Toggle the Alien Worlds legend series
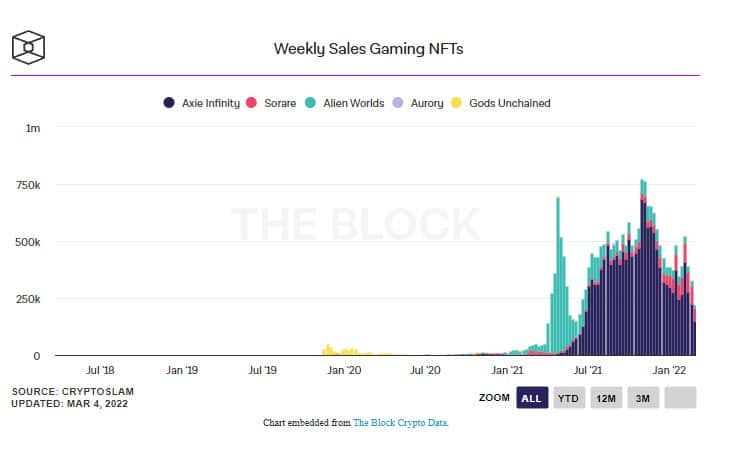Screen dimensions: 744x449 (344, 103)
